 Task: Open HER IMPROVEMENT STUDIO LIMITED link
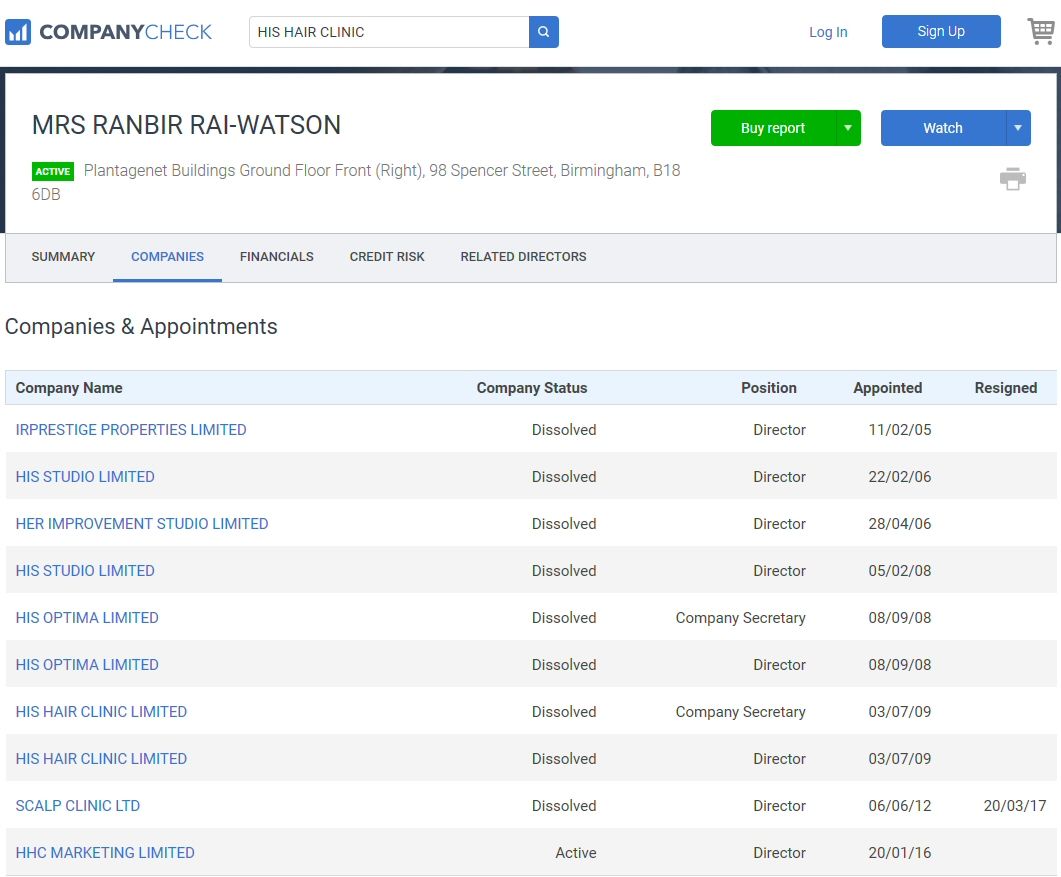coord(141,524)
